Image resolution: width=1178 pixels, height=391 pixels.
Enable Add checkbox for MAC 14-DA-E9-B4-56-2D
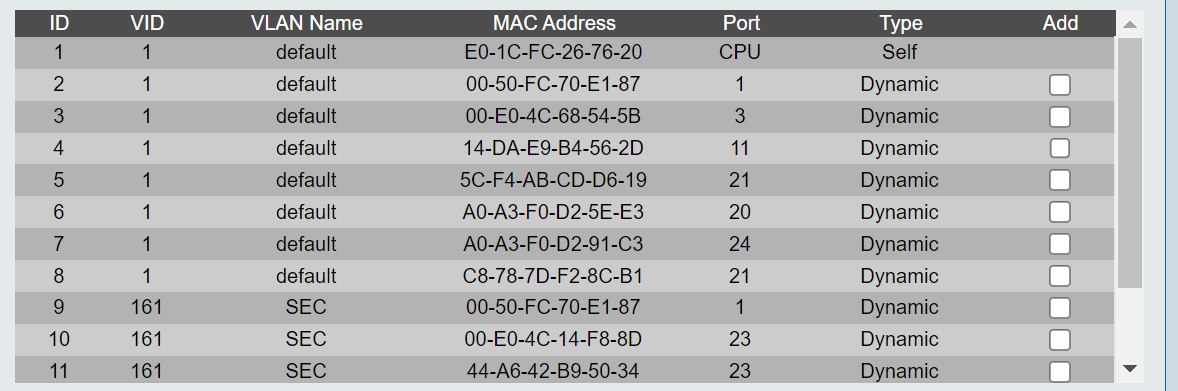(x=1059, y=149)
